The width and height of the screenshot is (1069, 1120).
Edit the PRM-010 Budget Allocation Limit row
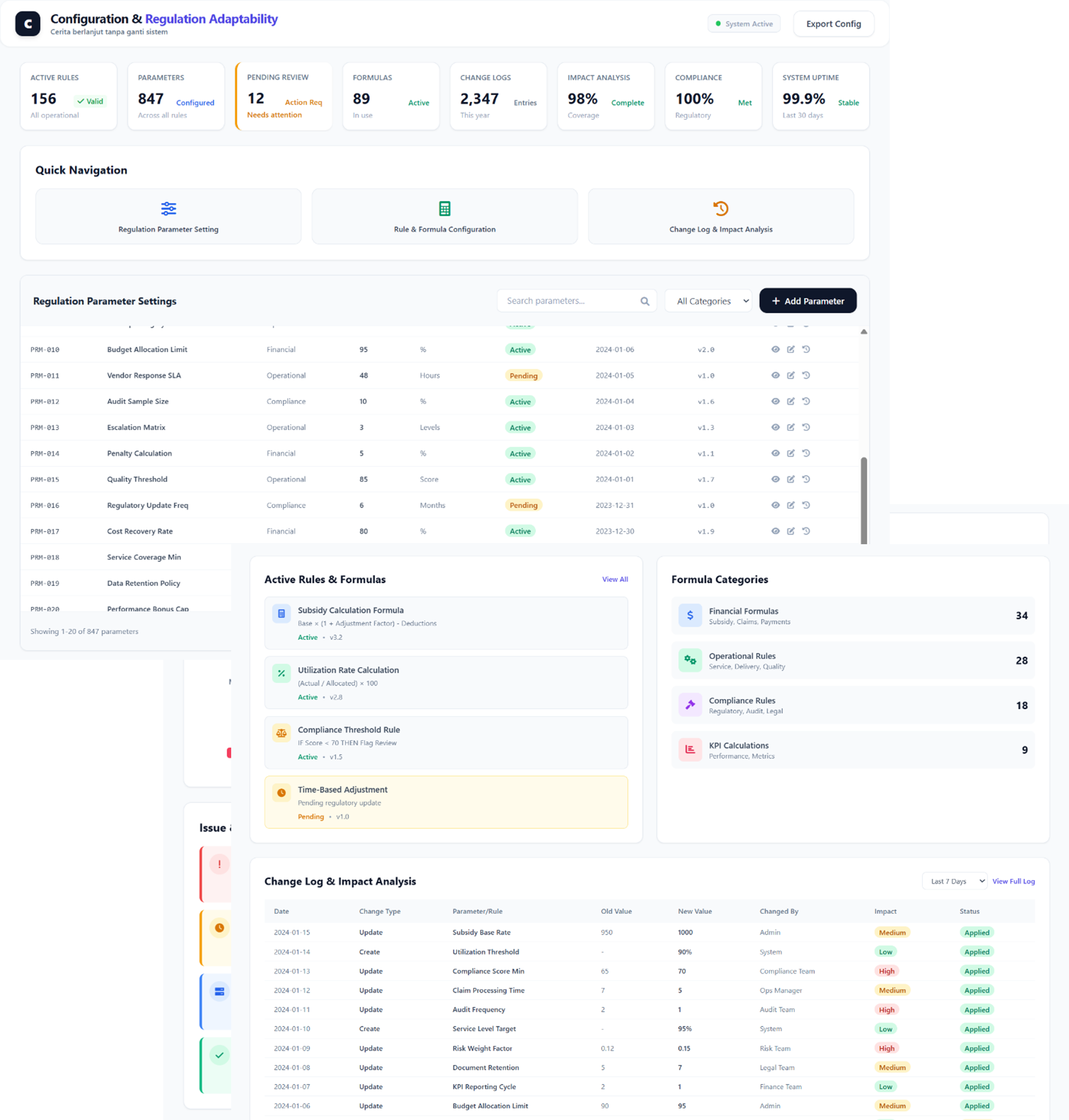pyautogui.click(x=790, y=349)
